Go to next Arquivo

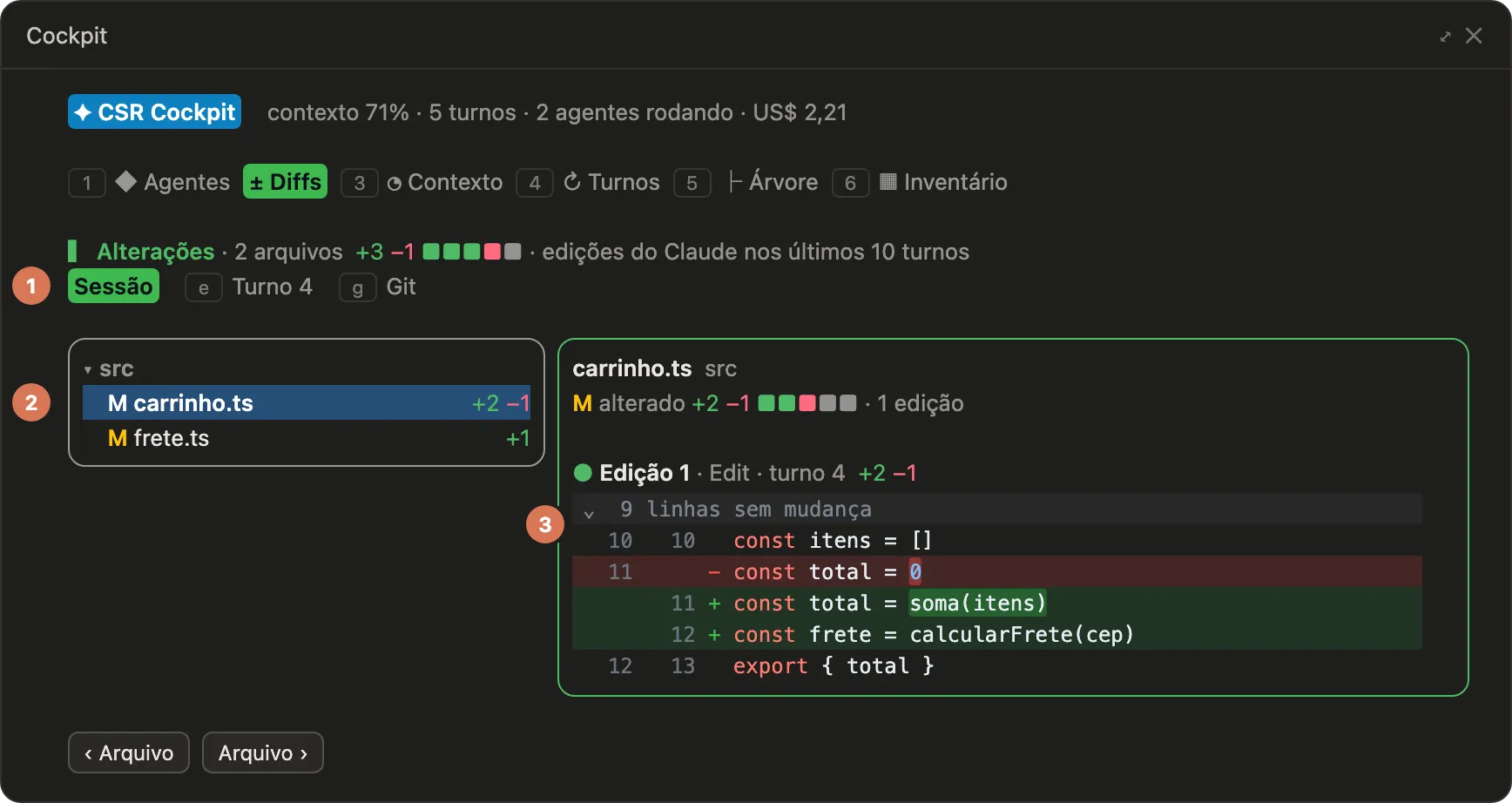click(x=263, y=752)
